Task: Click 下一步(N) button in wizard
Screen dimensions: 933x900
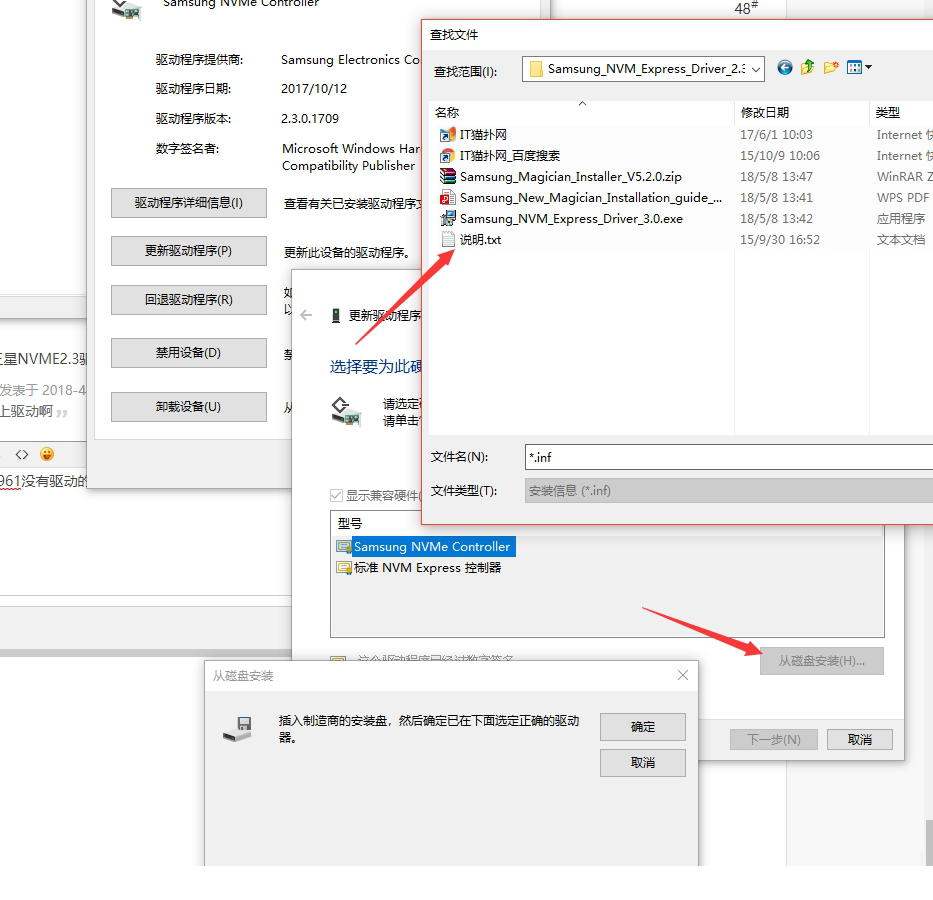Action: (x=774, y=739)
